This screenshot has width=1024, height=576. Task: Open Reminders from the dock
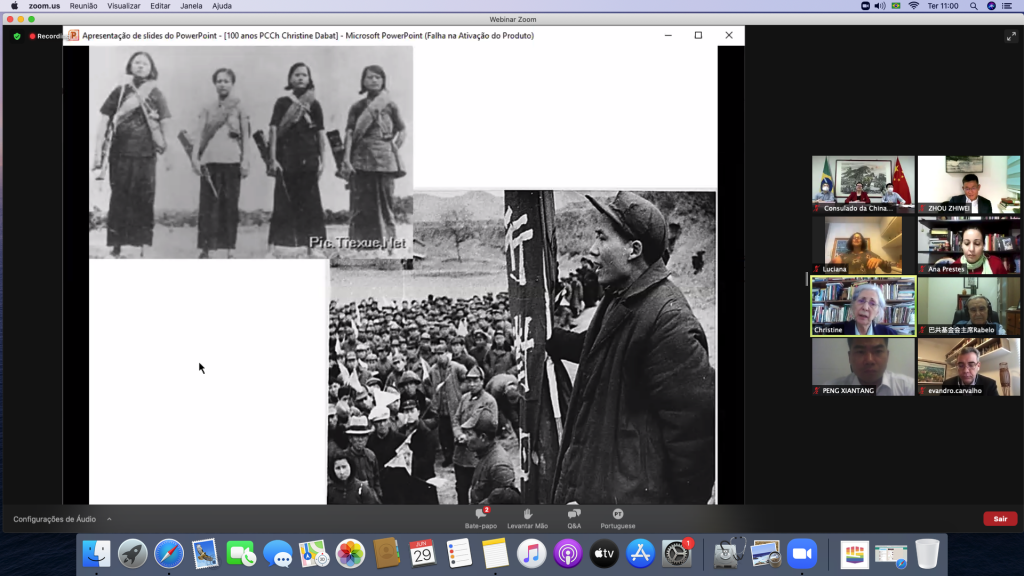coord(459,554)
